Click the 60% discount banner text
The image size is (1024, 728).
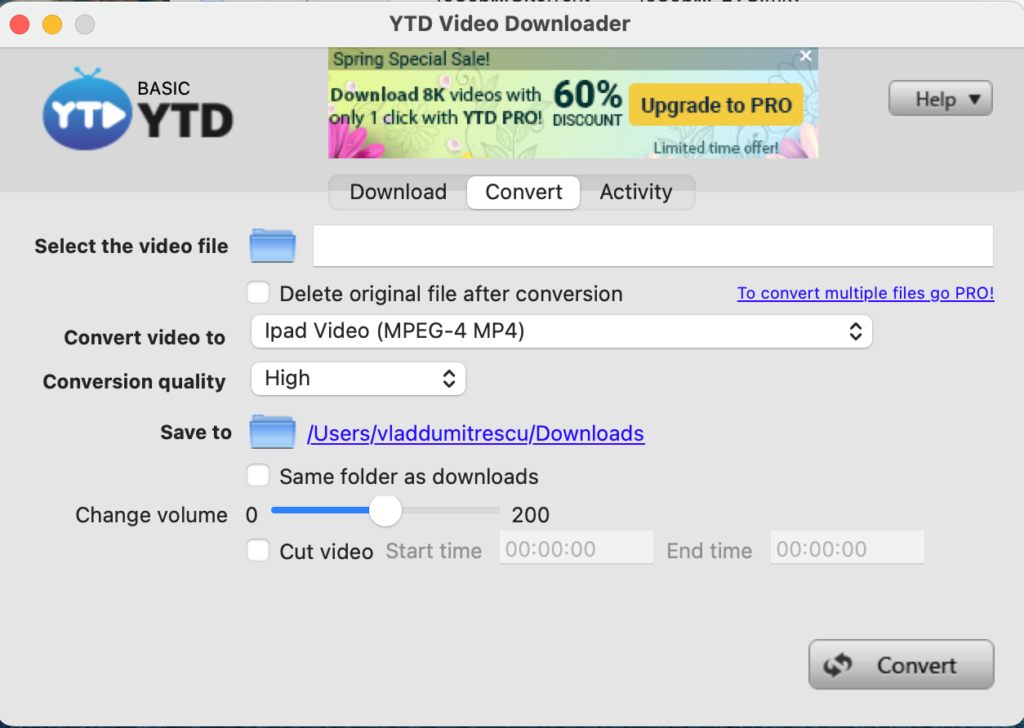(x=587, y=103)
